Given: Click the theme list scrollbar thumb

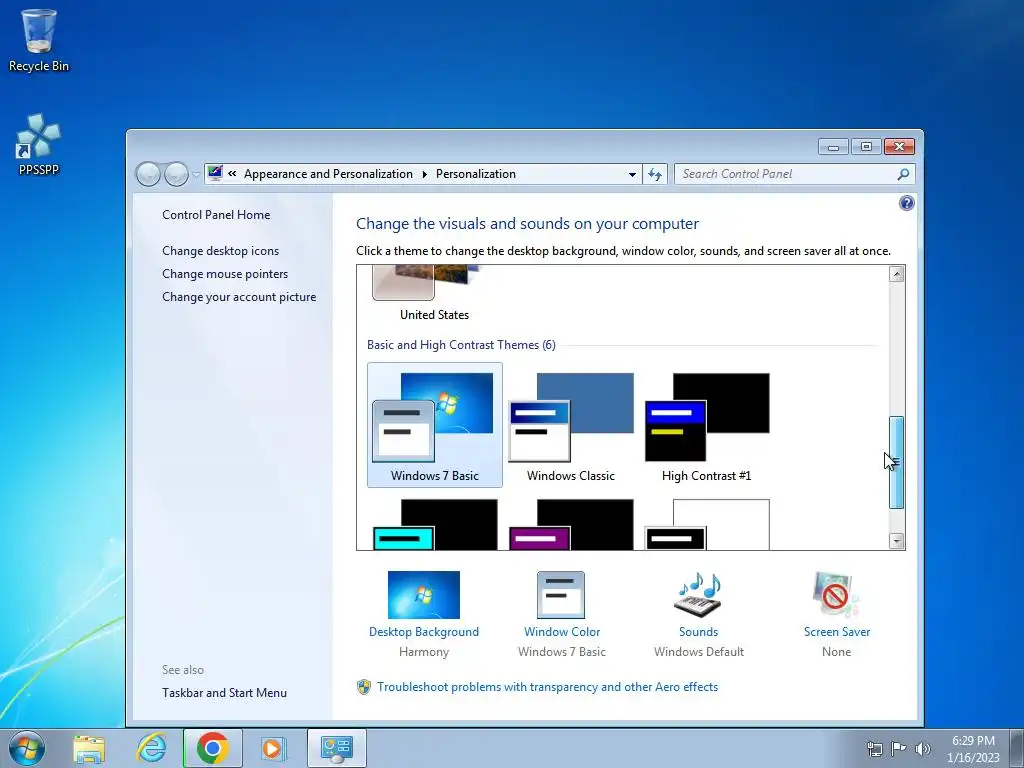Looking at the screenshot, I should click(897, 462).
